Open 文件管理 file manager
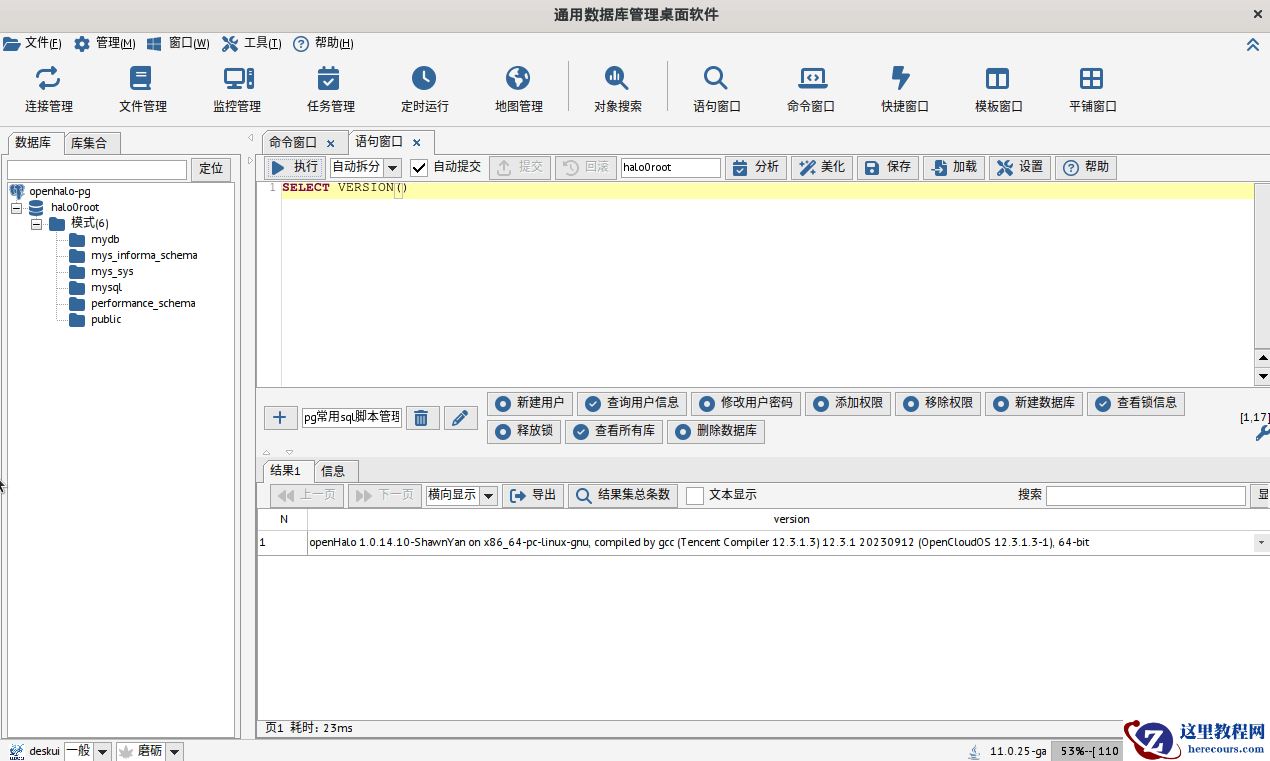1270x761 pixels. [142, 88]
